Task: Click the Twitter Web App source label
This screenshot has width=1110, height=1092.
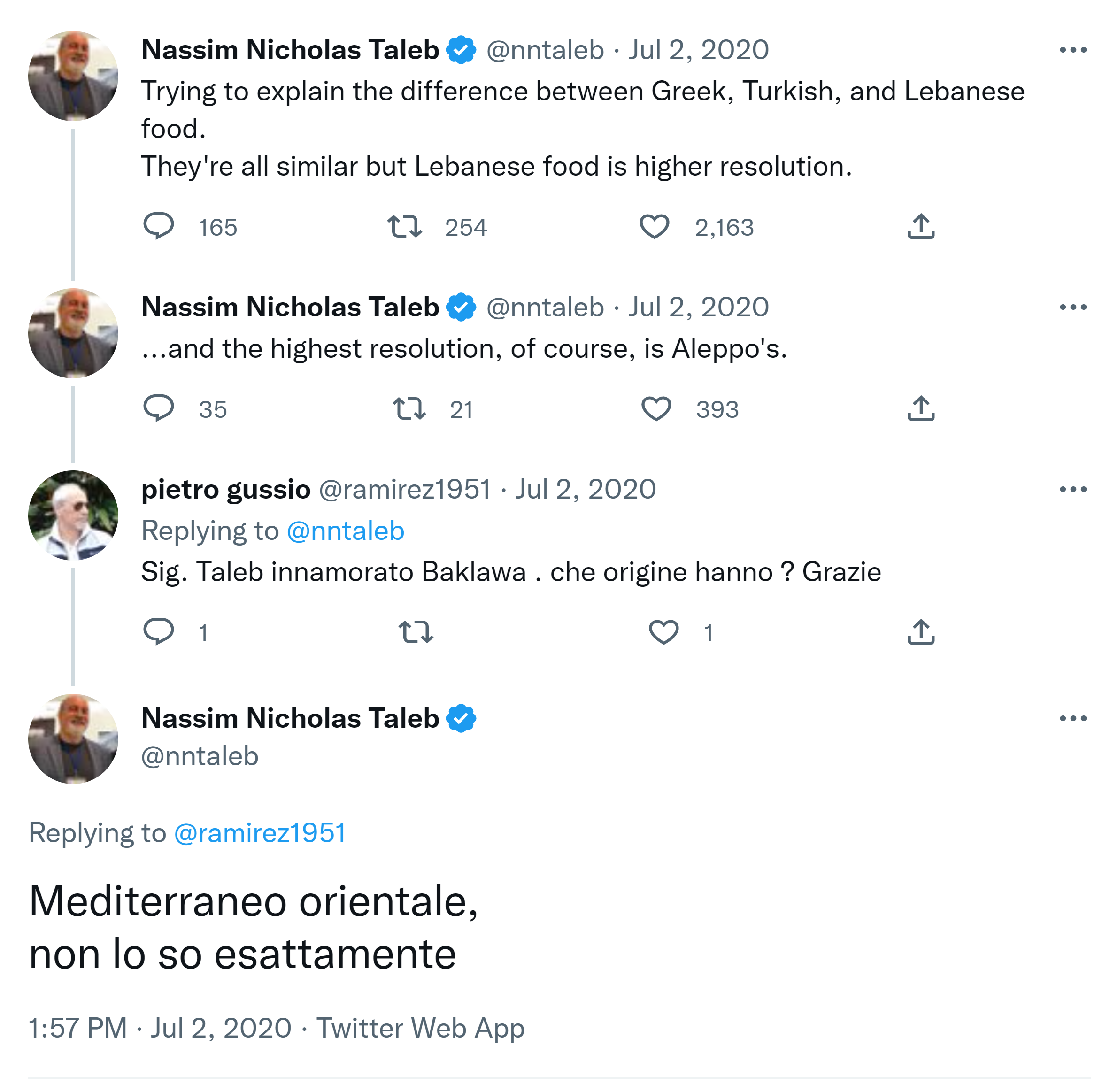Action: click(x=420, y=1028)
